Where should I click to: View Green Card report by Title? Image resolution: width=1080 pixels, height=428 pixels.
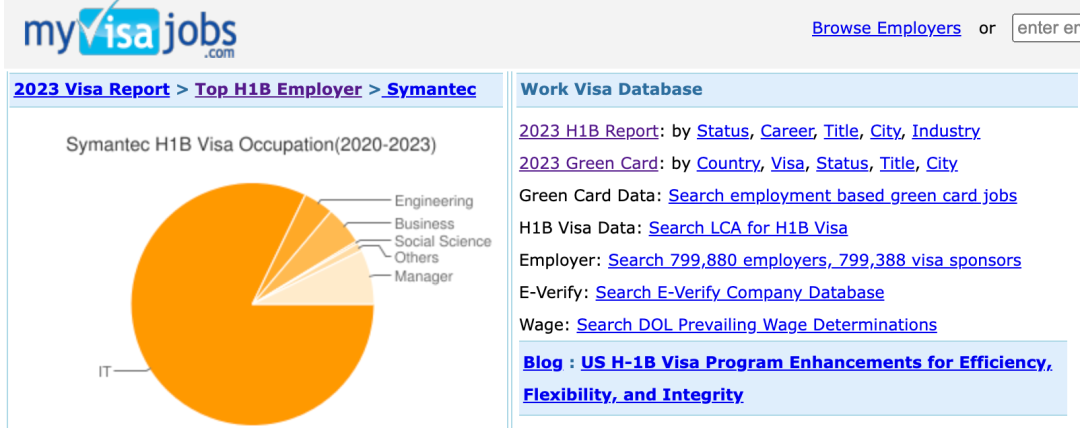click(x=897, y=163)
